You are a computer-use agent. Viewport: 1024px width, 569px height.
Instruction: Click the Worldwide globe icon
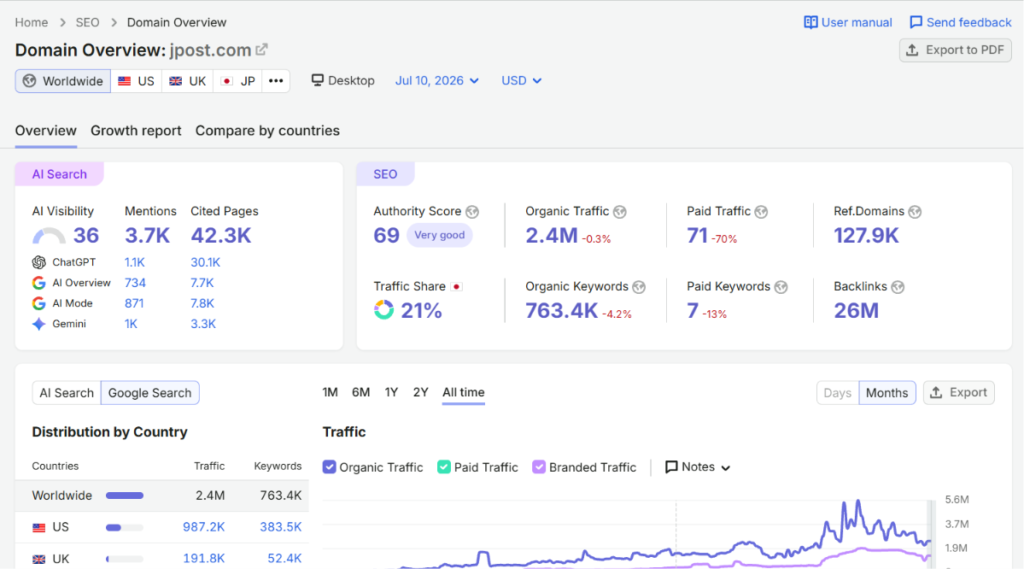click(x=29, y=81)
